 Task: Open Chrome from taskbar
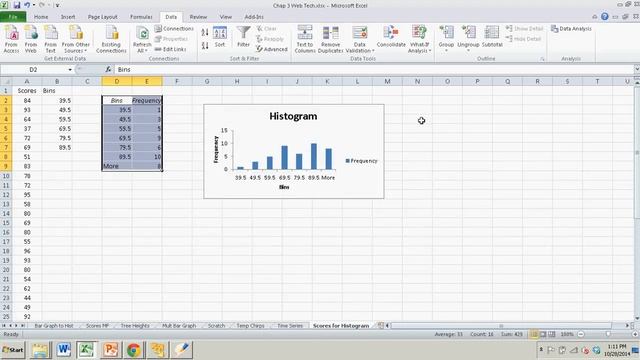click(x=133, y=350)
